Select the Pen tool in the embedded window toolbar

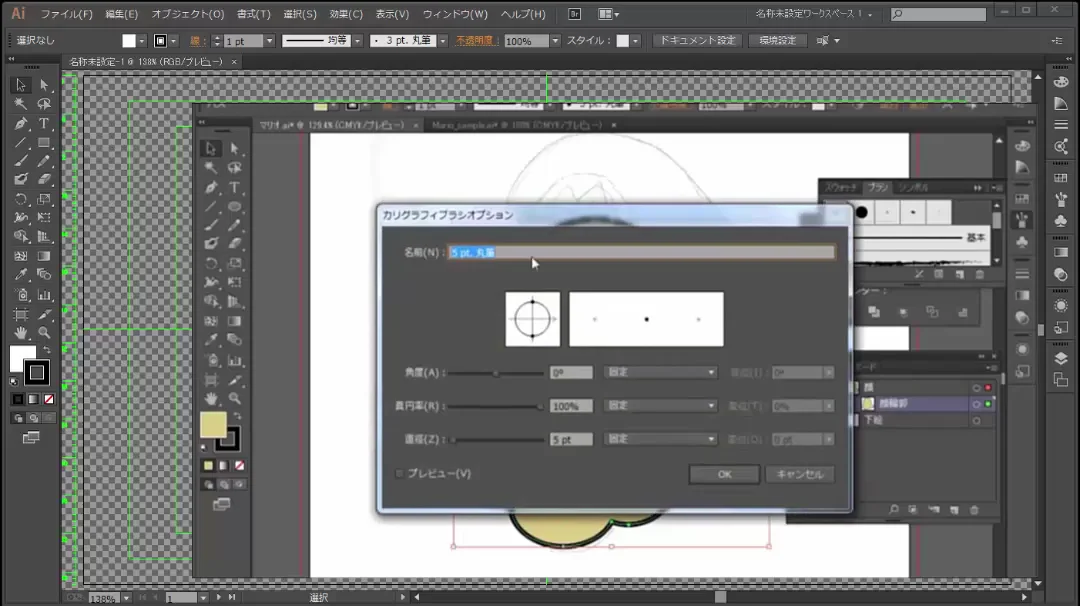point(211,187)
